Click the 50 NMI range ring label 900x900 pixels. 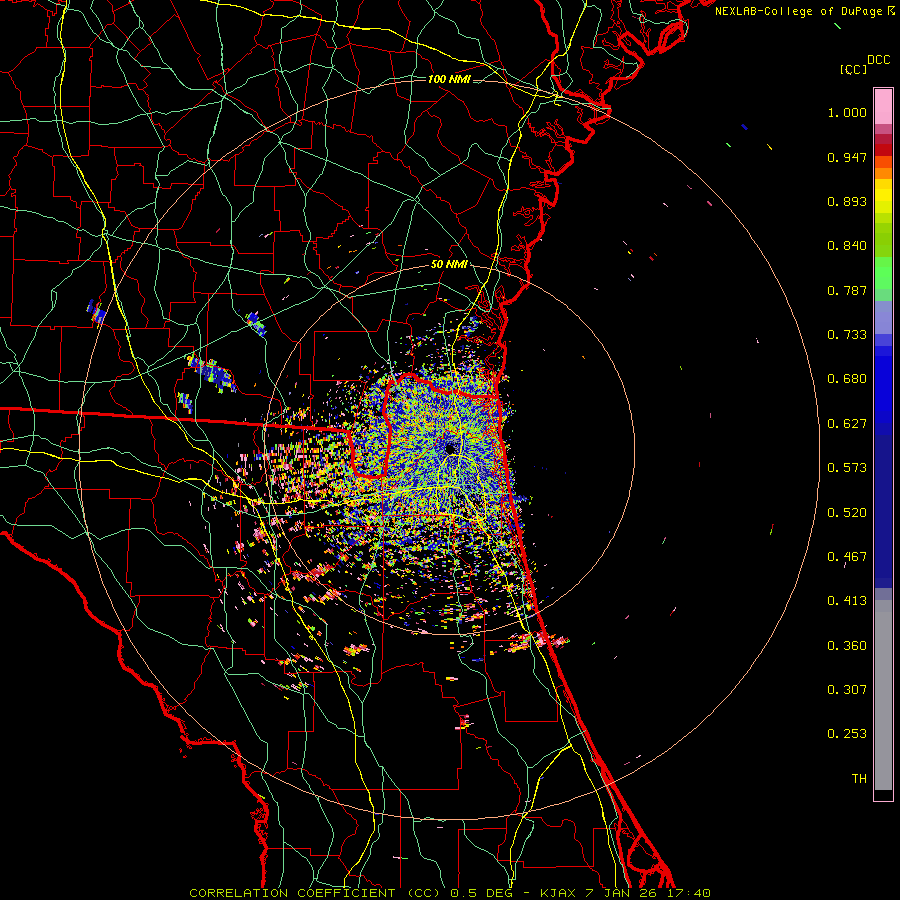pos(448,265)
